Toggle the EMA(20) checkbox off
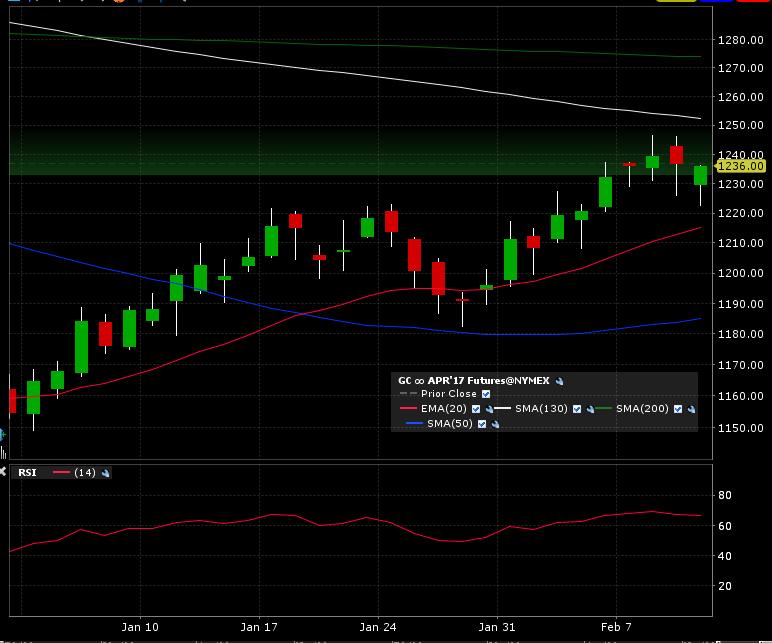 (476, 409)
